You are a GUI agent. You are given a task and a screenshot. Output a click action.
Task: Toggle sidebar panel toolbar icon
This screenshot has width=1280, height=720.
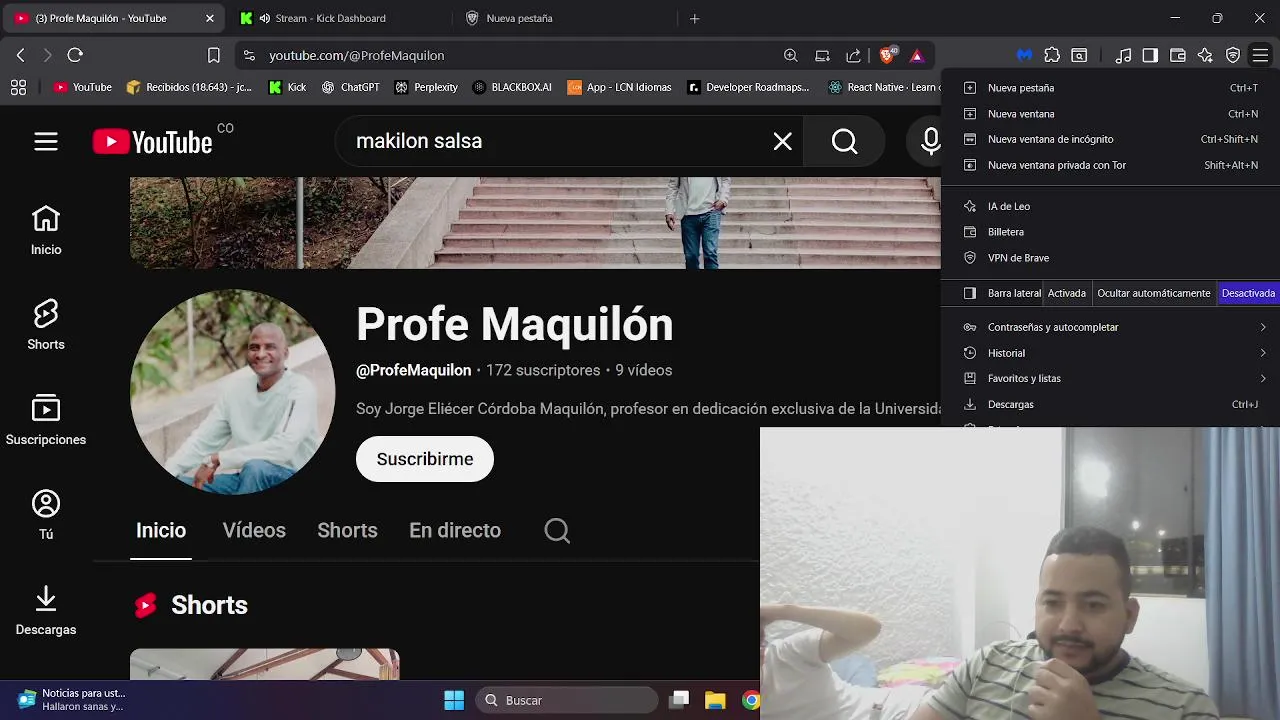(x=1150, y=55)
